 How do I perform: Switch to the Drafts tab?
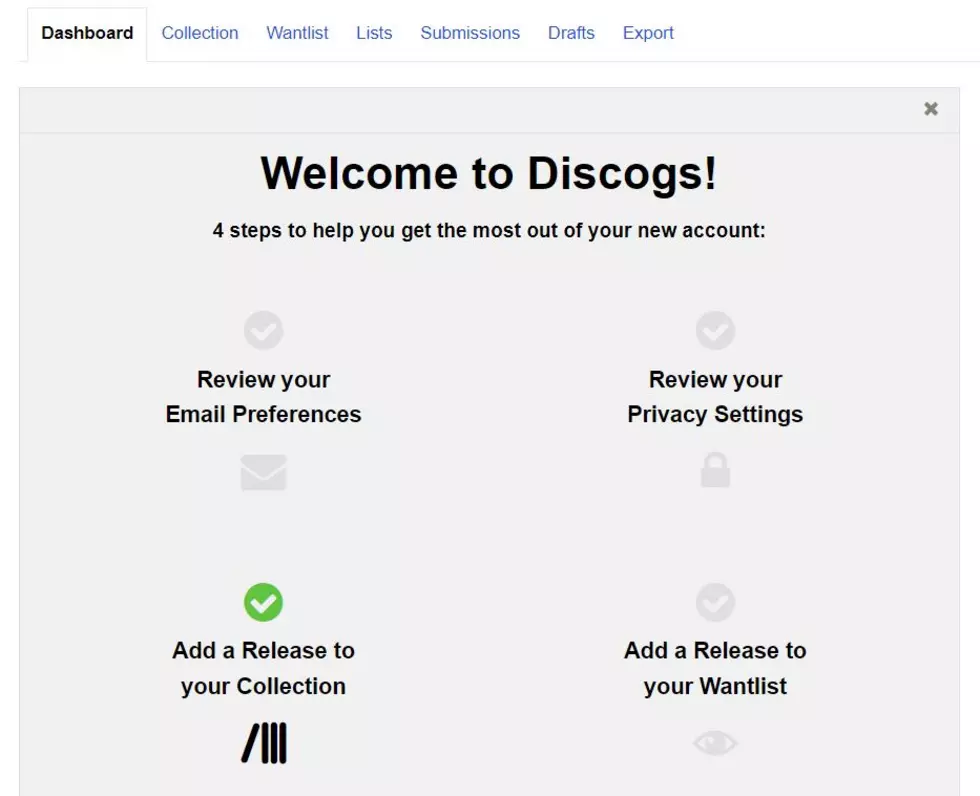[x=571, y=33]
